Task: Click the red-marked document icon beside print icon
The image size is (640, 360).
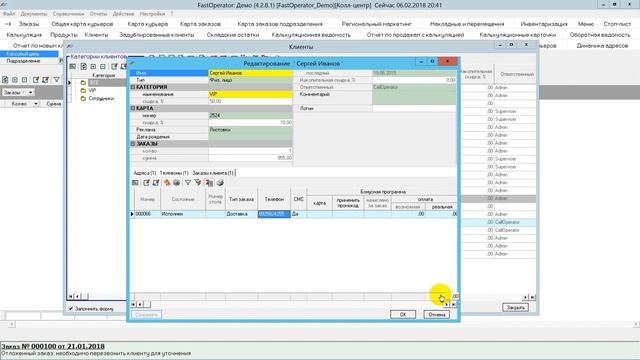Action: [209, 183]
